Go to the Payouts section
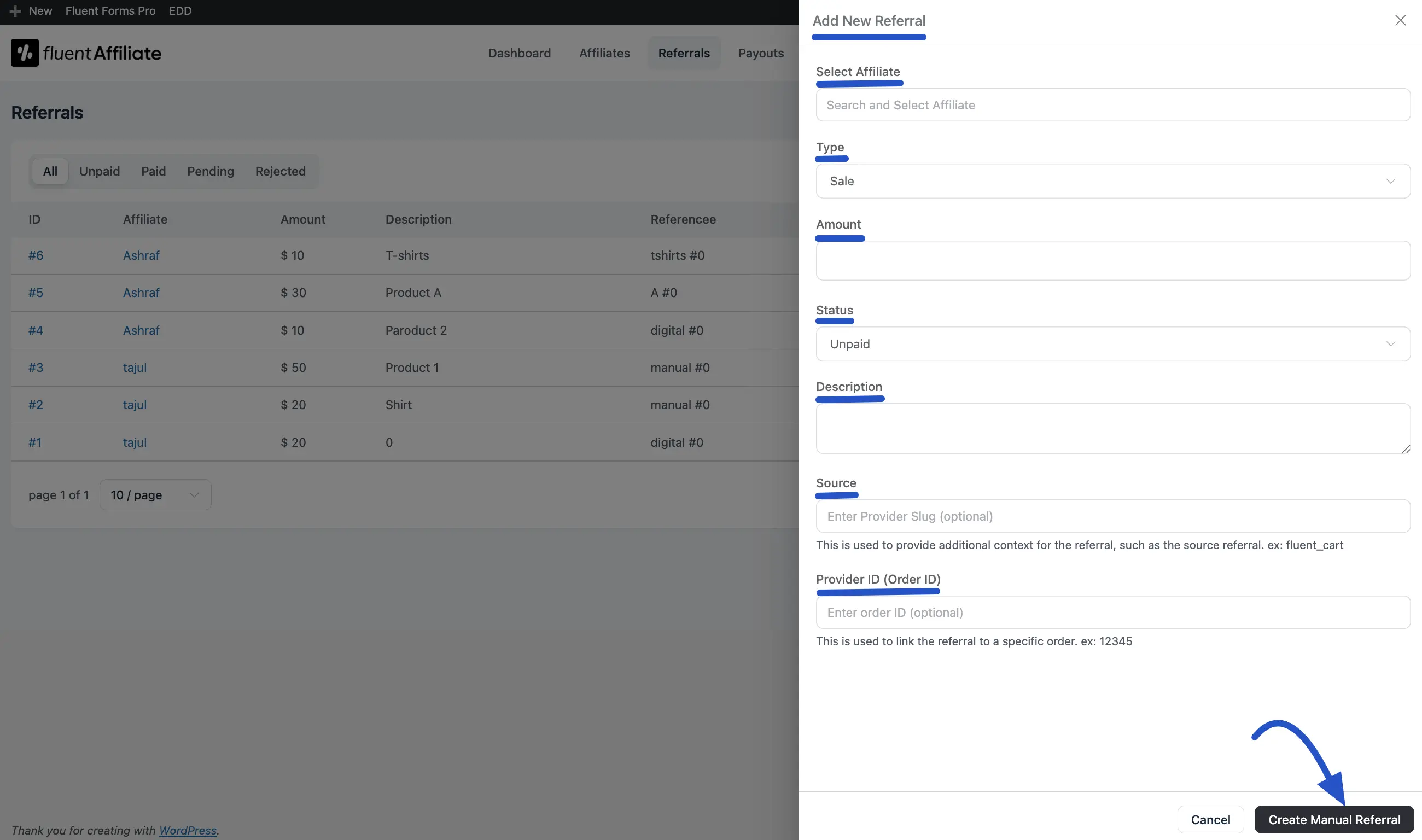 (x=760, y=52)
